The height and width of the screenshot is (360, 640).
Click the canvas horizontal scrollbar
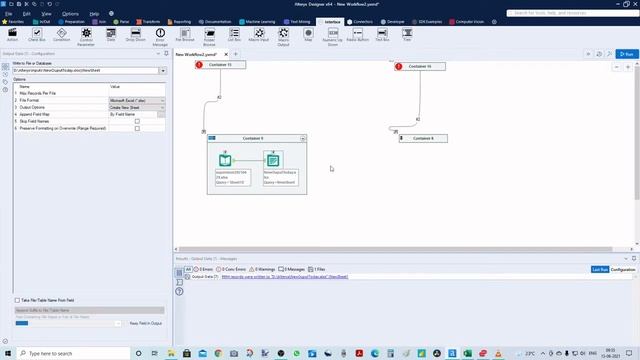click(x=396, y=249)
